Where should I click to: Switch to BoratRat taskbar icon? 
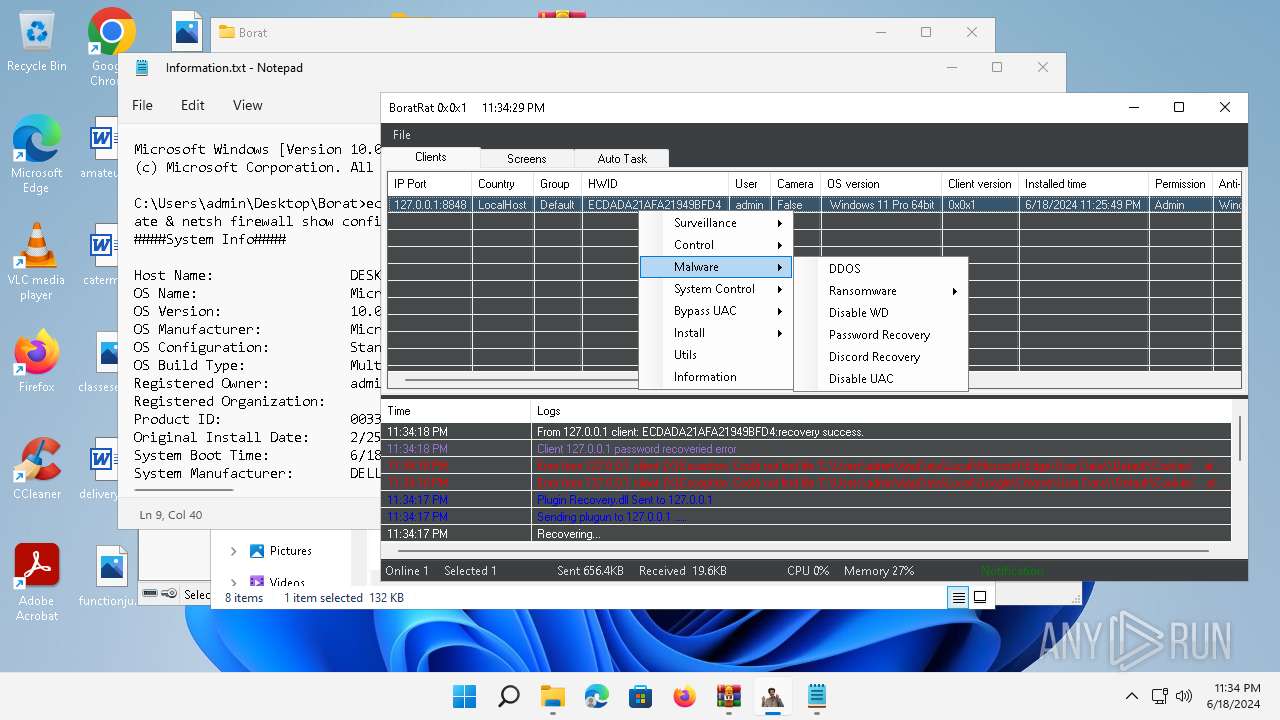(x=772, y=696)
